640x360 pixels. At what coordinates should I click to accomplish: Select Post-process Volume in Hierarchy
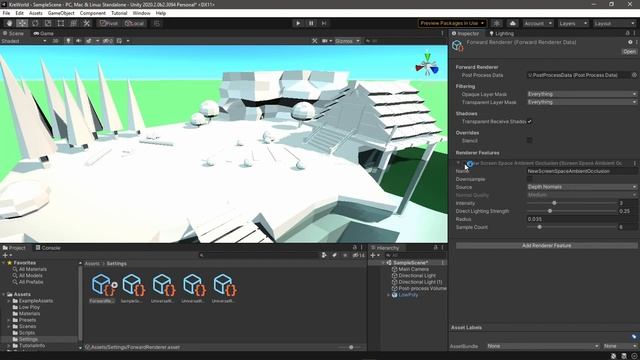tap(422, 288)
